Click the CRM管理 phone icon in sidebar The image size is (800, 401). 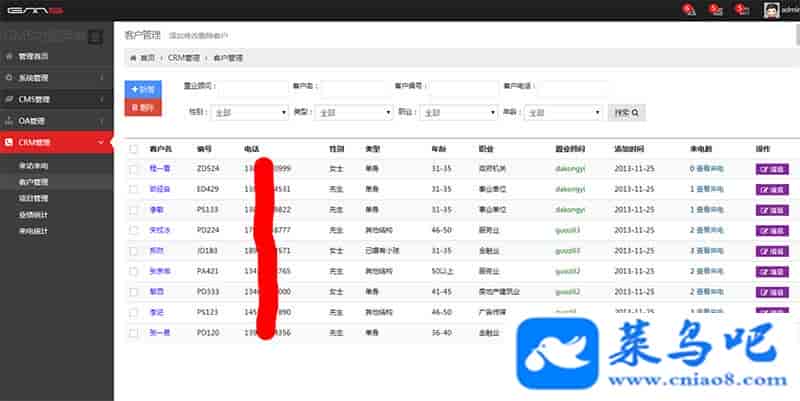[9, 143]
